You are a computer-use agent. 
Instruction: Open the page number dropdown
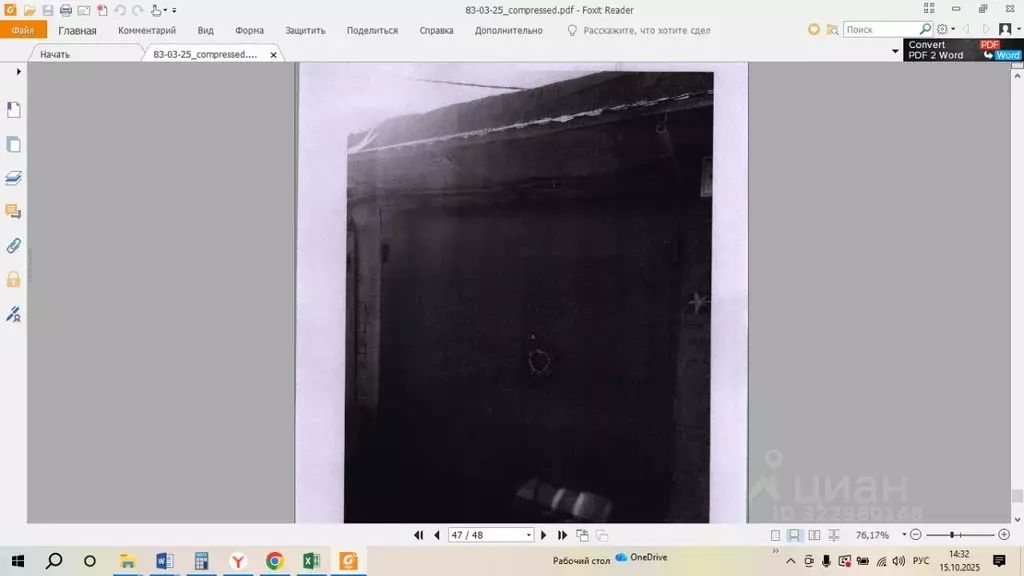[x=529, y=535]
